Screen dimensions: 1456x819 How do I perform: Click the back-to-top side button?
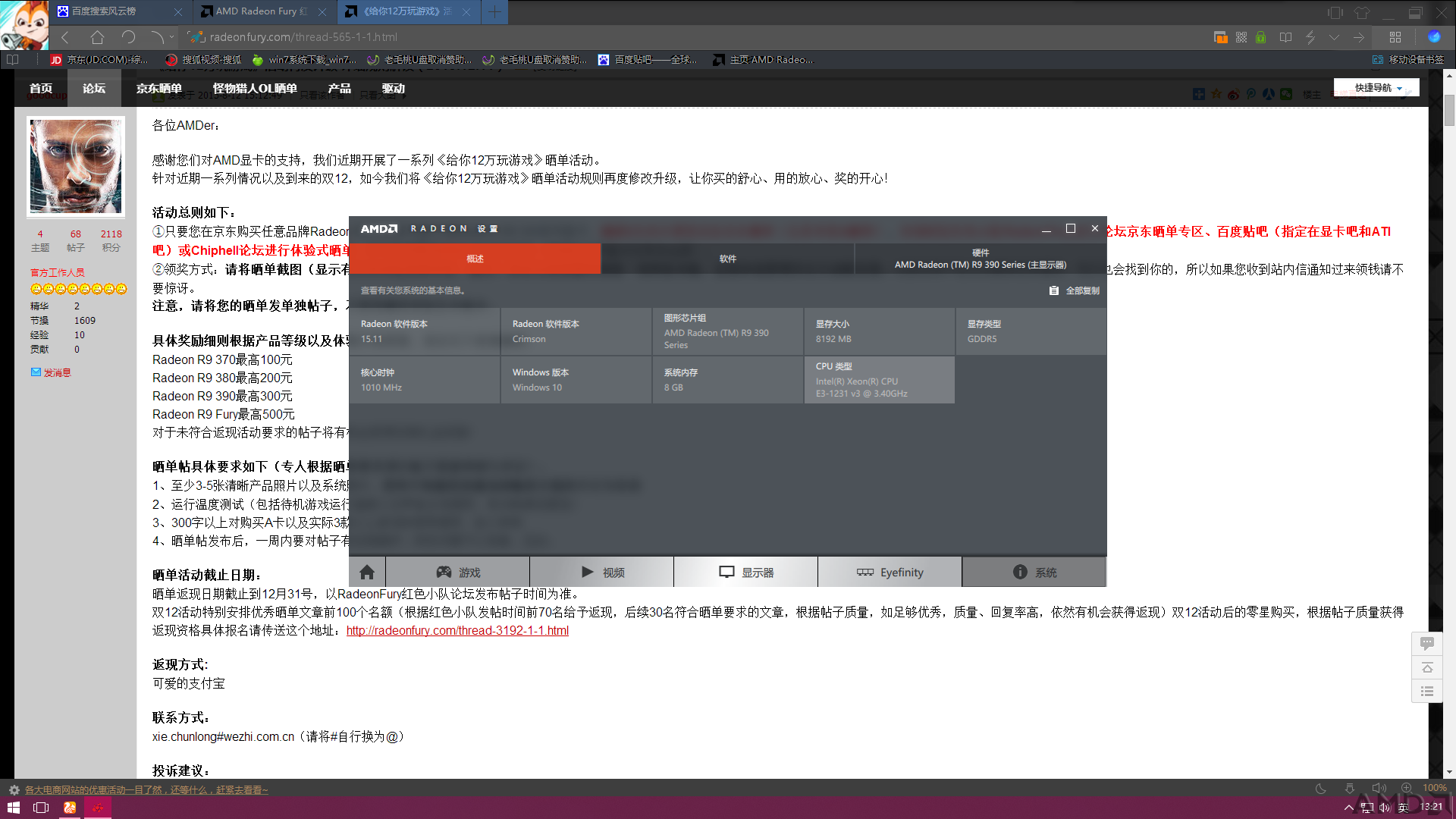coord(1426,667)
